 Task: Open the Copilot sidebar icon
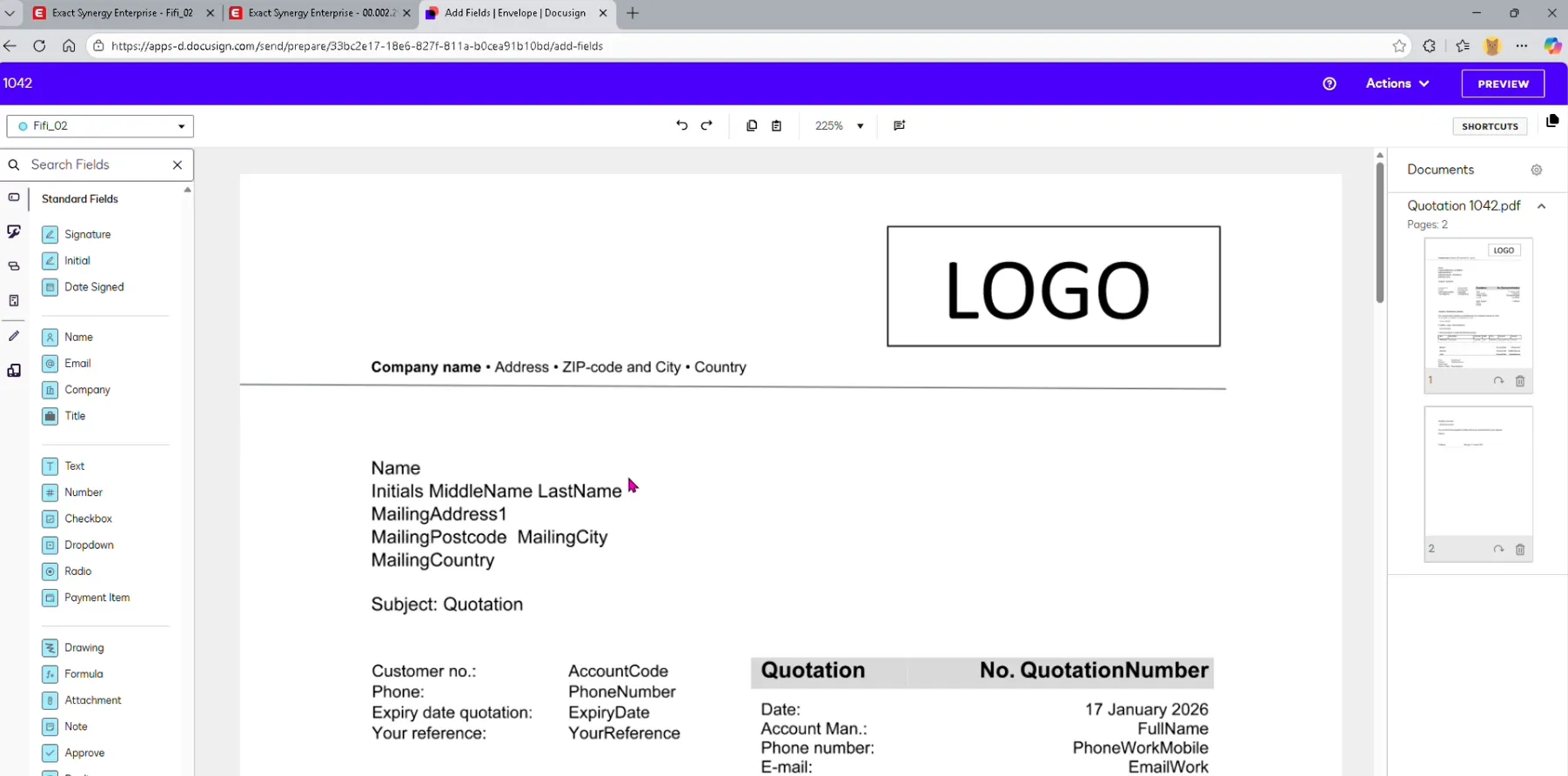pyautogui.click(x=1552, y=46)
